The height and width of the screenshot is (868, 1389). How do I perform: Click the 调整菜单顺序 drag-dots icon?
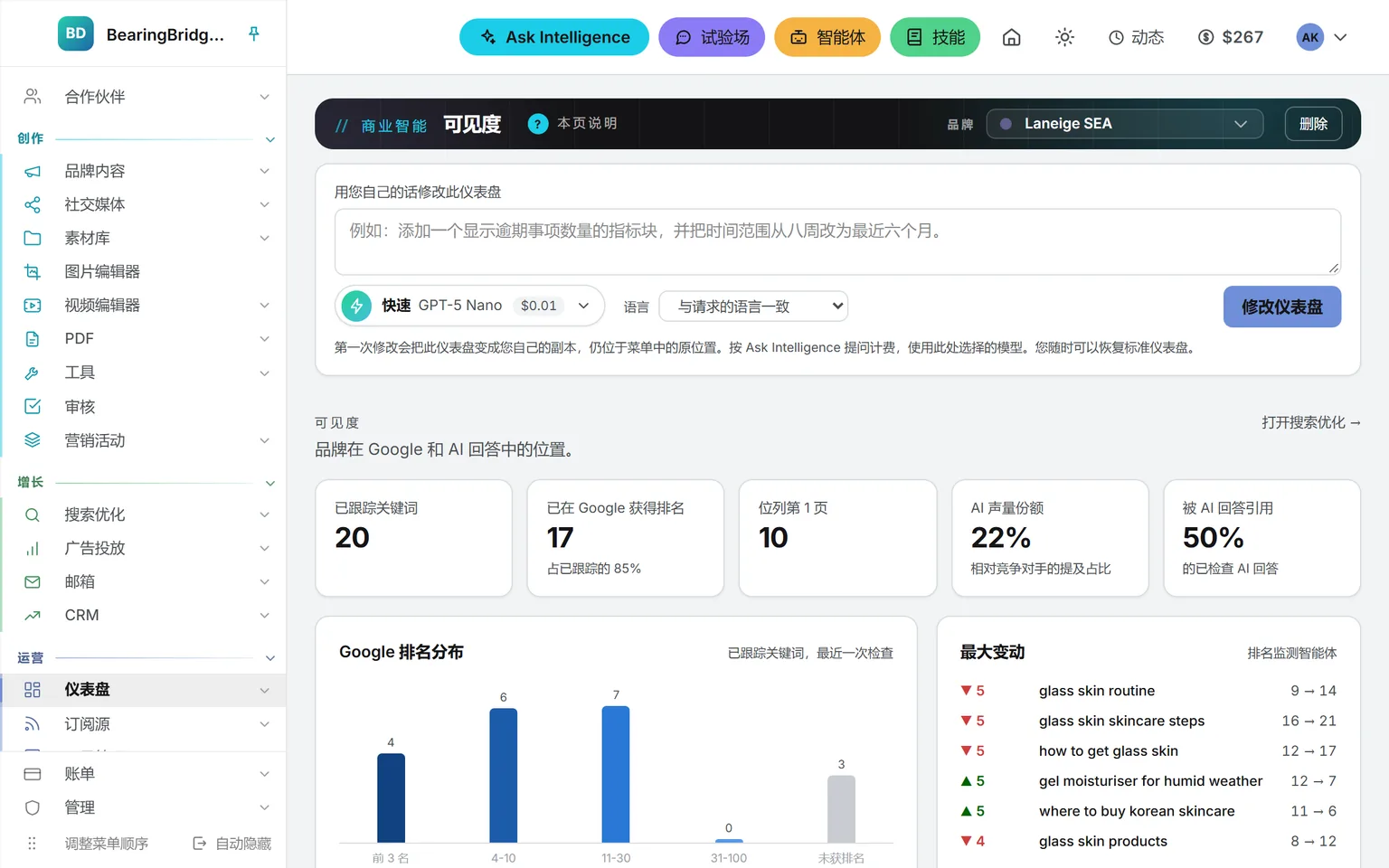click(x=33, y=844)
